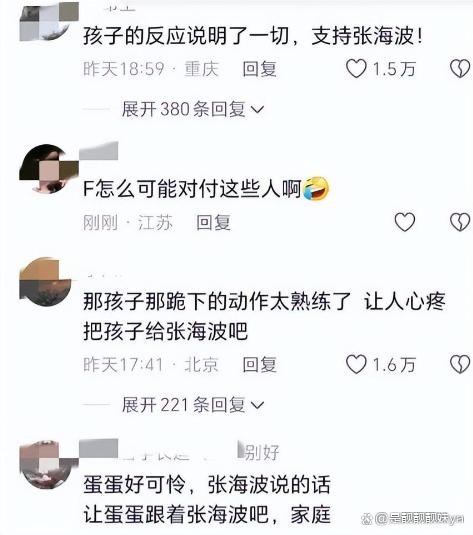This screenshot has width=473, height=535.
Task: Open avatar of the 北京 commenter
Action: [x=46, y=281]
